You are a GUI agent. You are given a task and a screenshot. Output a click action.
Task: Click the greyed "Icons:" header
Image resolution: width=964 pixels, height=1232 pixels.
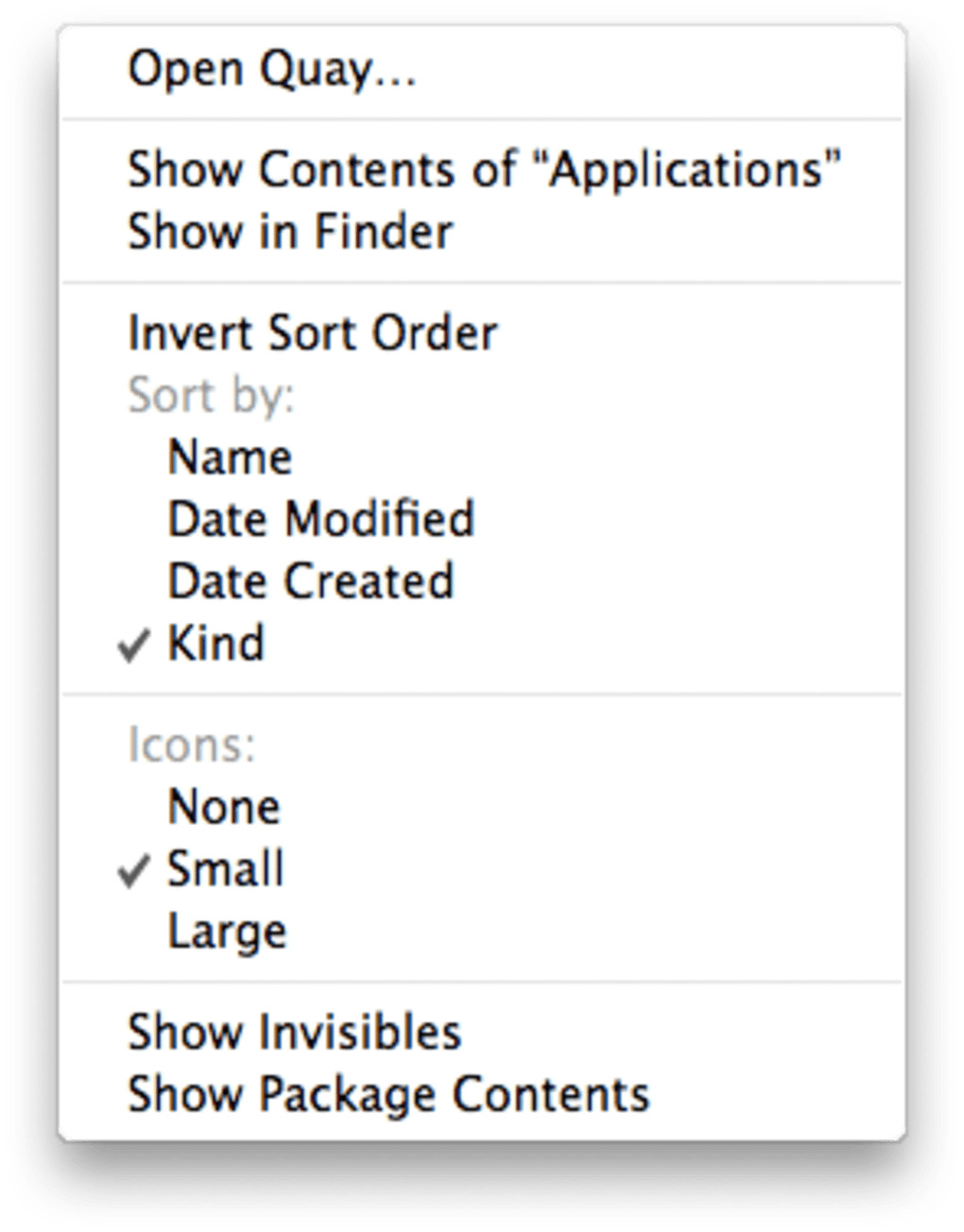tap(191, 745)
